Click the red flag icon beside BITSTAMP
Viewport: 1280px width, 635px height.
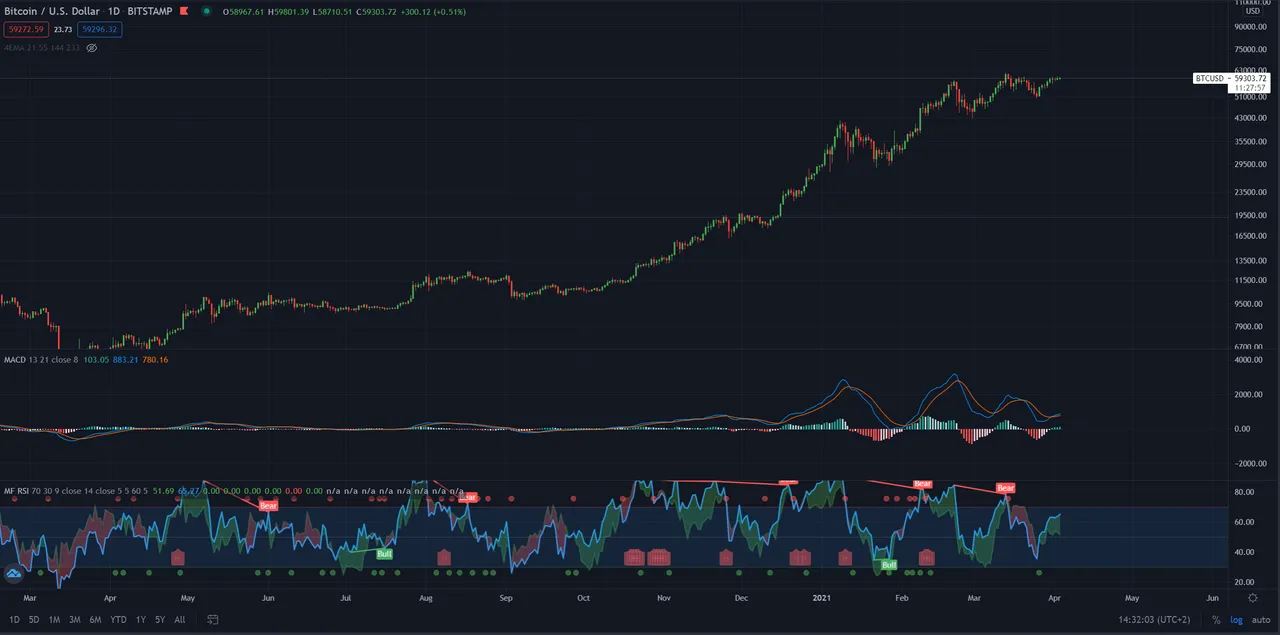(x=183, y=11)
